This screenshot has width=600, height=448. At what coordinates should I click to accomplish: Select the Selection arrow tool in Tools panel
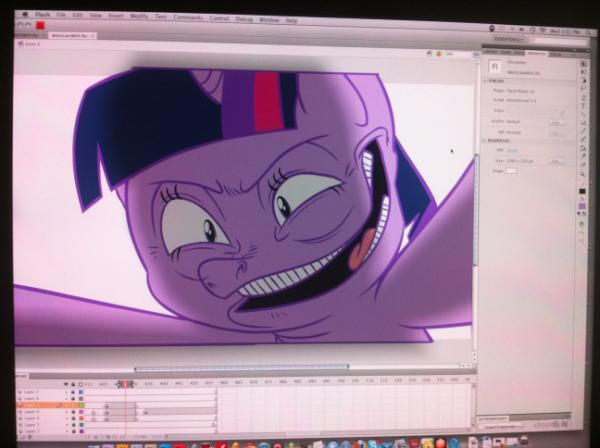583,64
